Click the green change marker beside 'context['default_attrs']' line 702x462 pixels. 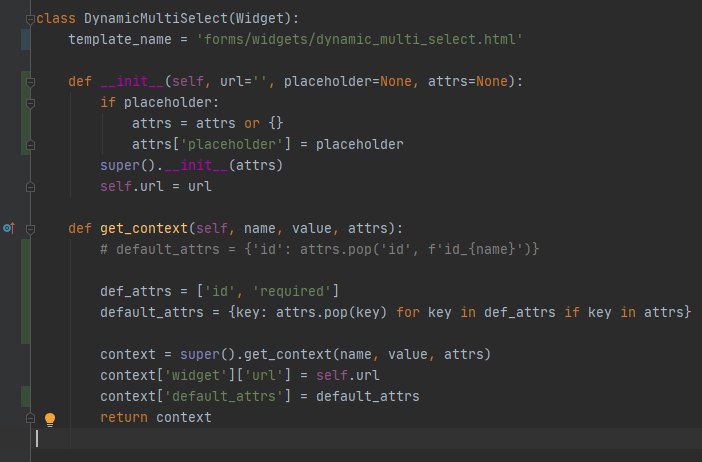tap(26, 396)
